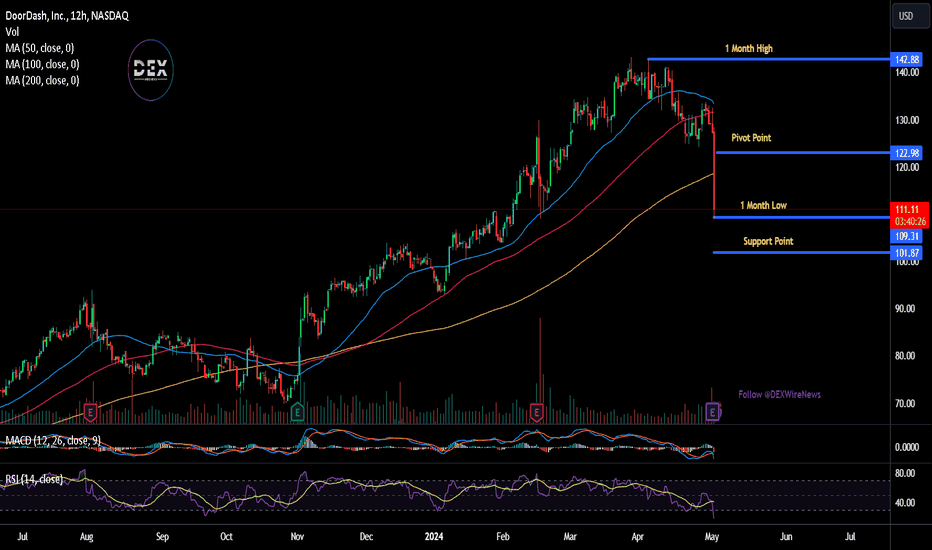Click the 1 Month High annotation text
This screenshot has width=932, height=550.
tap(748, 49)
